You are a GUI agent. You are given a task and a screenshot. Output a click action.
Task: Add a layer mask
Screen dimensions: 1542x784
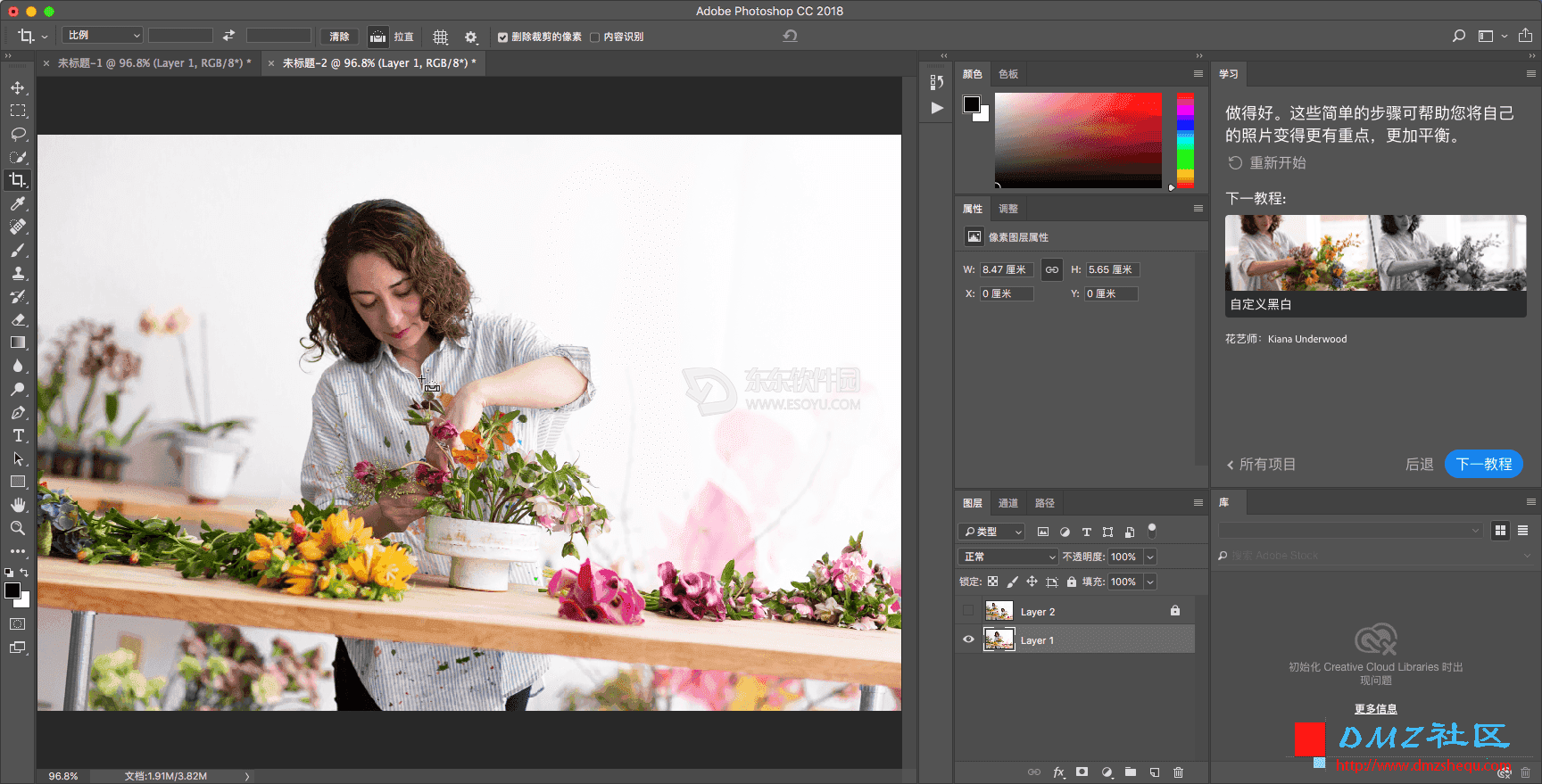[x=1082, y=772]
